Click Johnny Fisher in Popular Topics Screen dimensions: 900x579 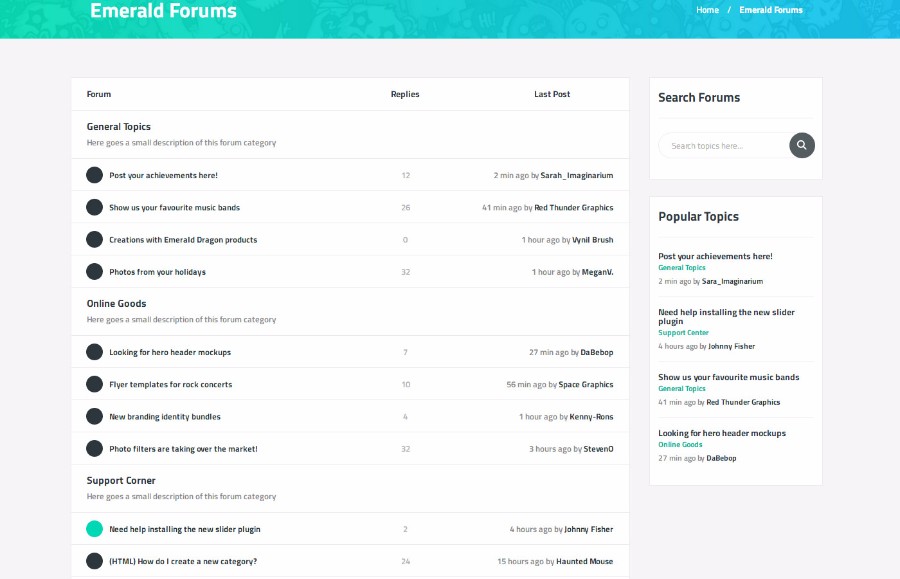pyautogui.click(x=731, y=347)
